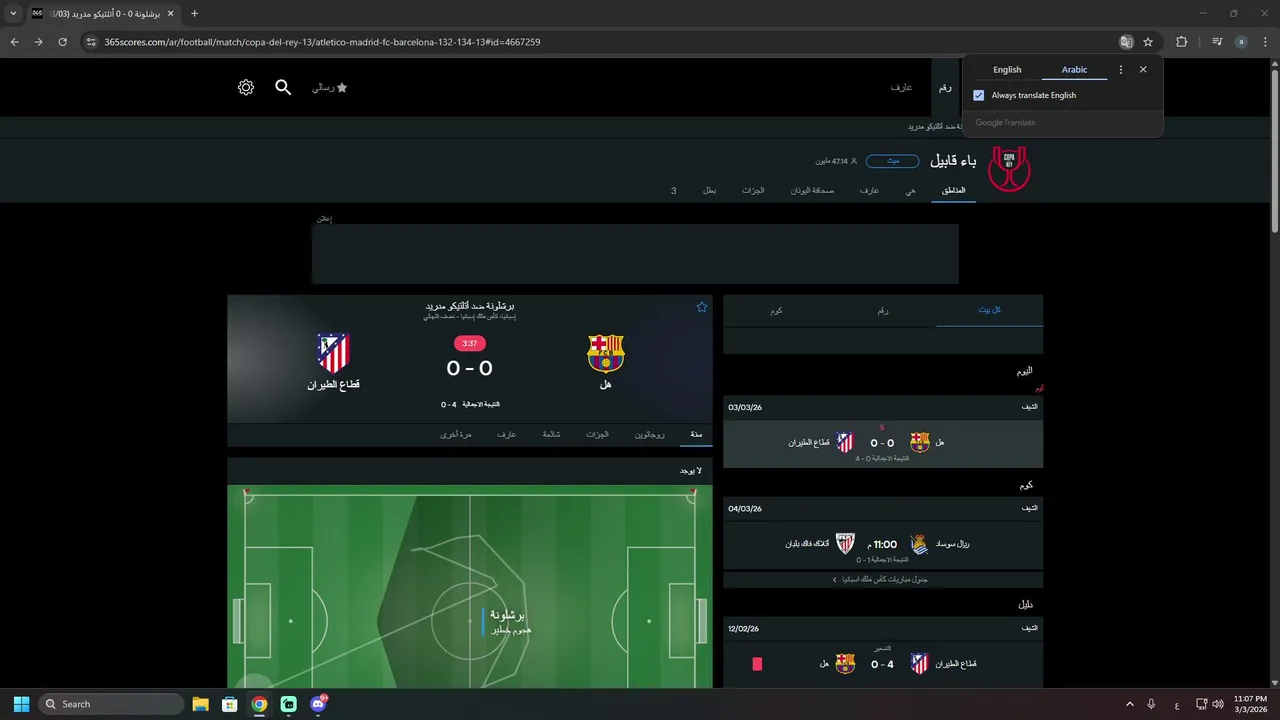Open Chrome media control icon in toolbar
The height and width of the screenshot is (720, 1280).
pyautogui.click(x=1217, y=42)
